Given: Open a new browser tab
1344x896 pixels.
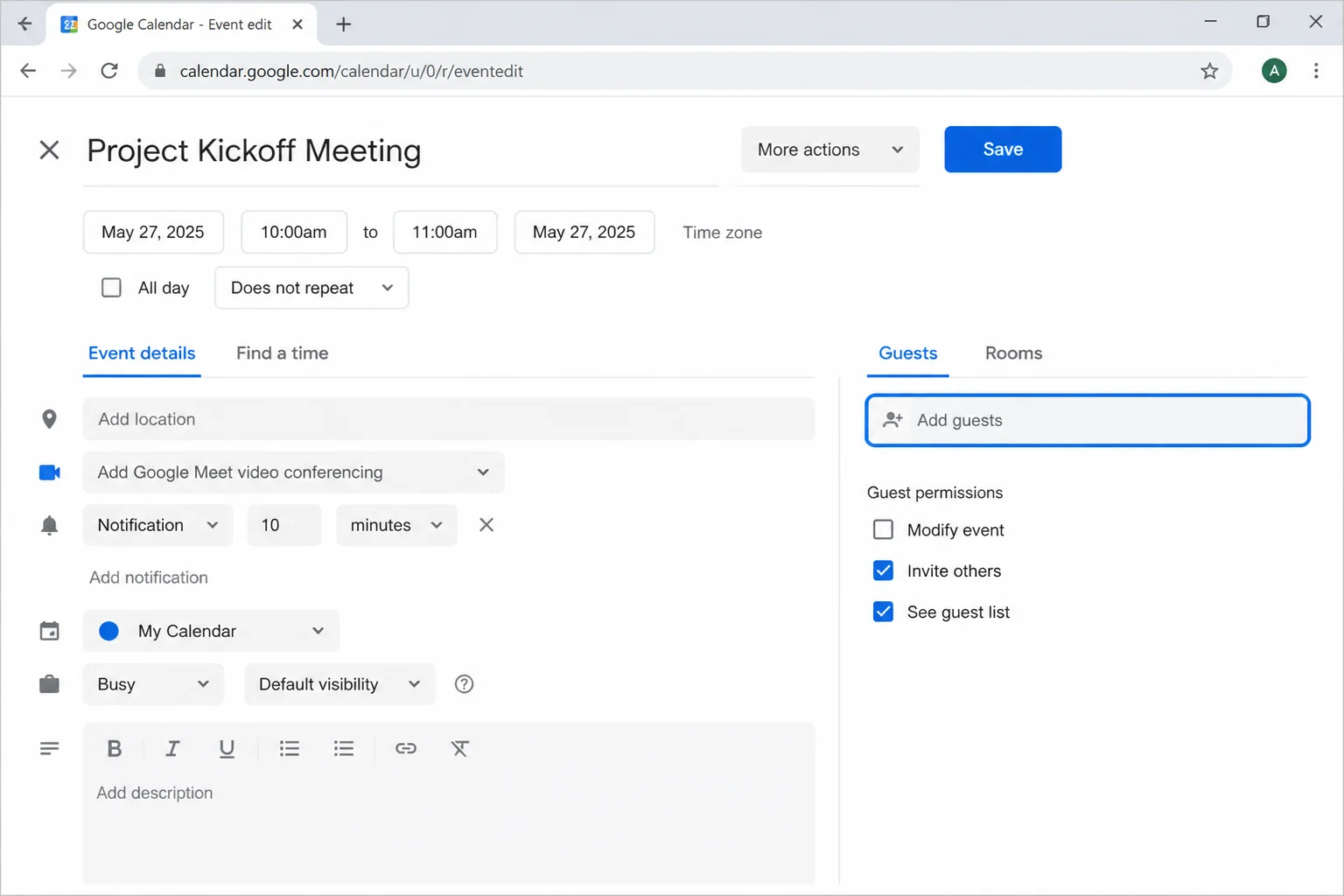Looking at the screenshot, I should (x=344, y=24).
